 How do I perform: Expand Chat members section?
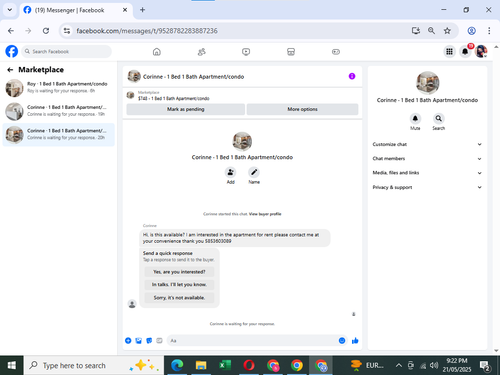(427, 159)
